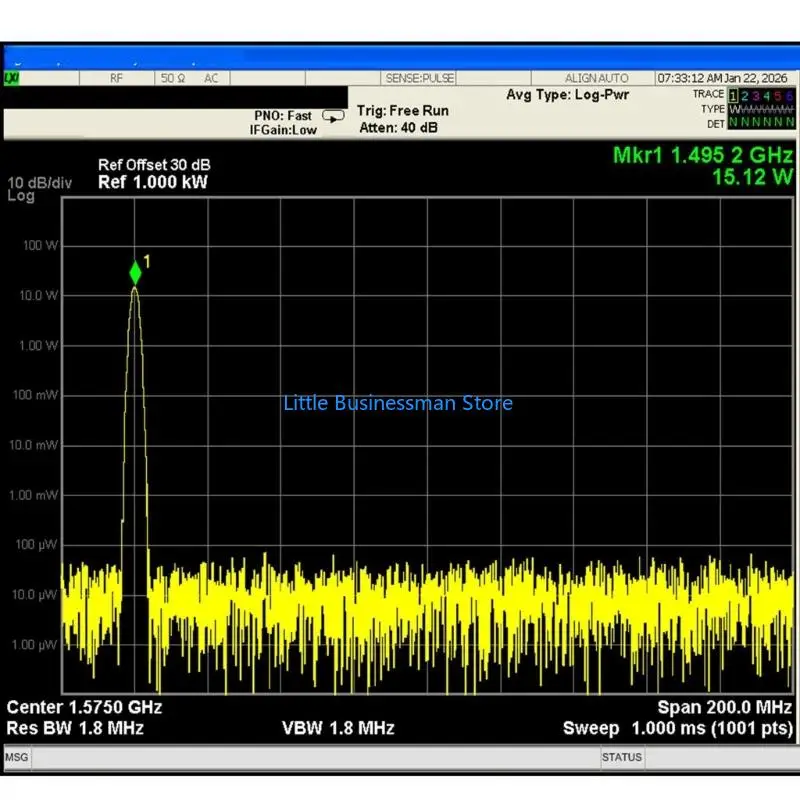800x800 pixels.
Task: Click the VBW 1.8 MHz annotation
Action: tap(338, 728)
